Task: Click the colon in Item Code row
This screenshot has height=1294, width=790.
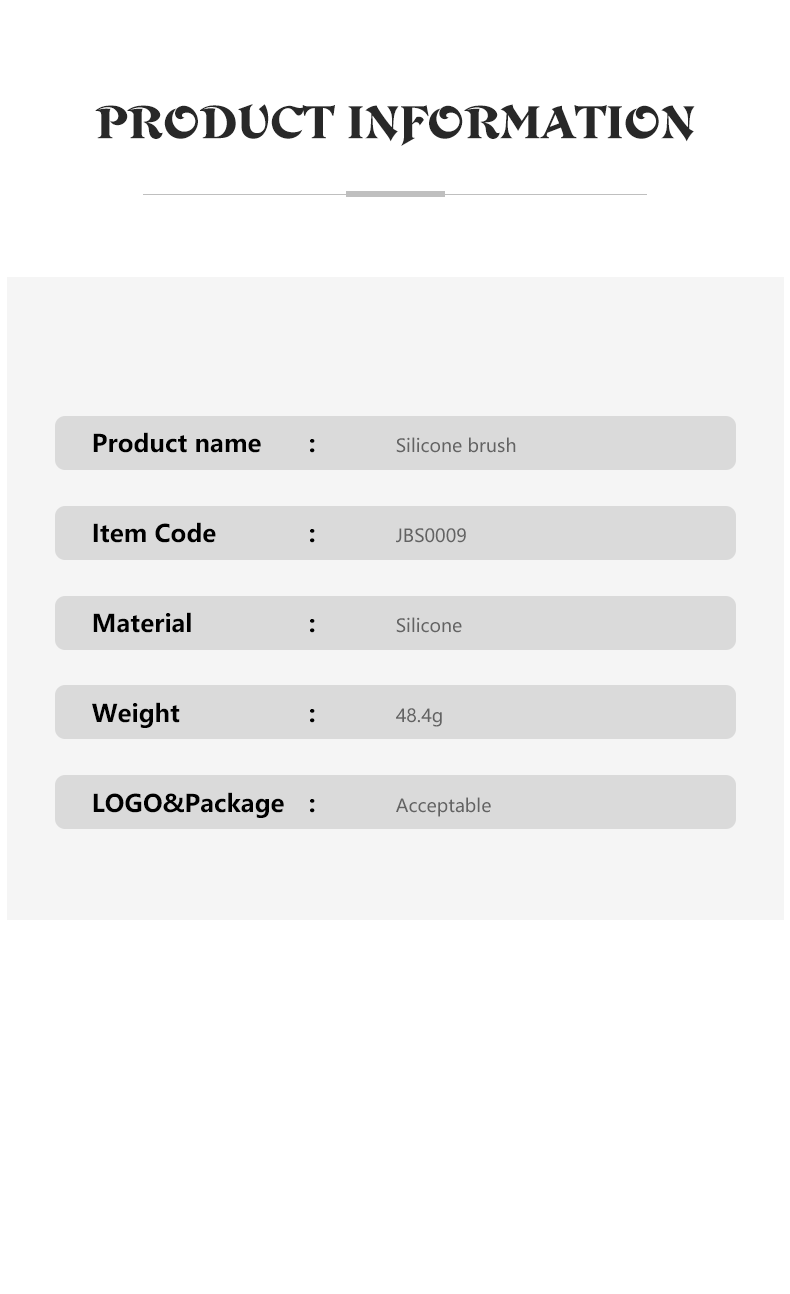Action: [x=312, y=535]
